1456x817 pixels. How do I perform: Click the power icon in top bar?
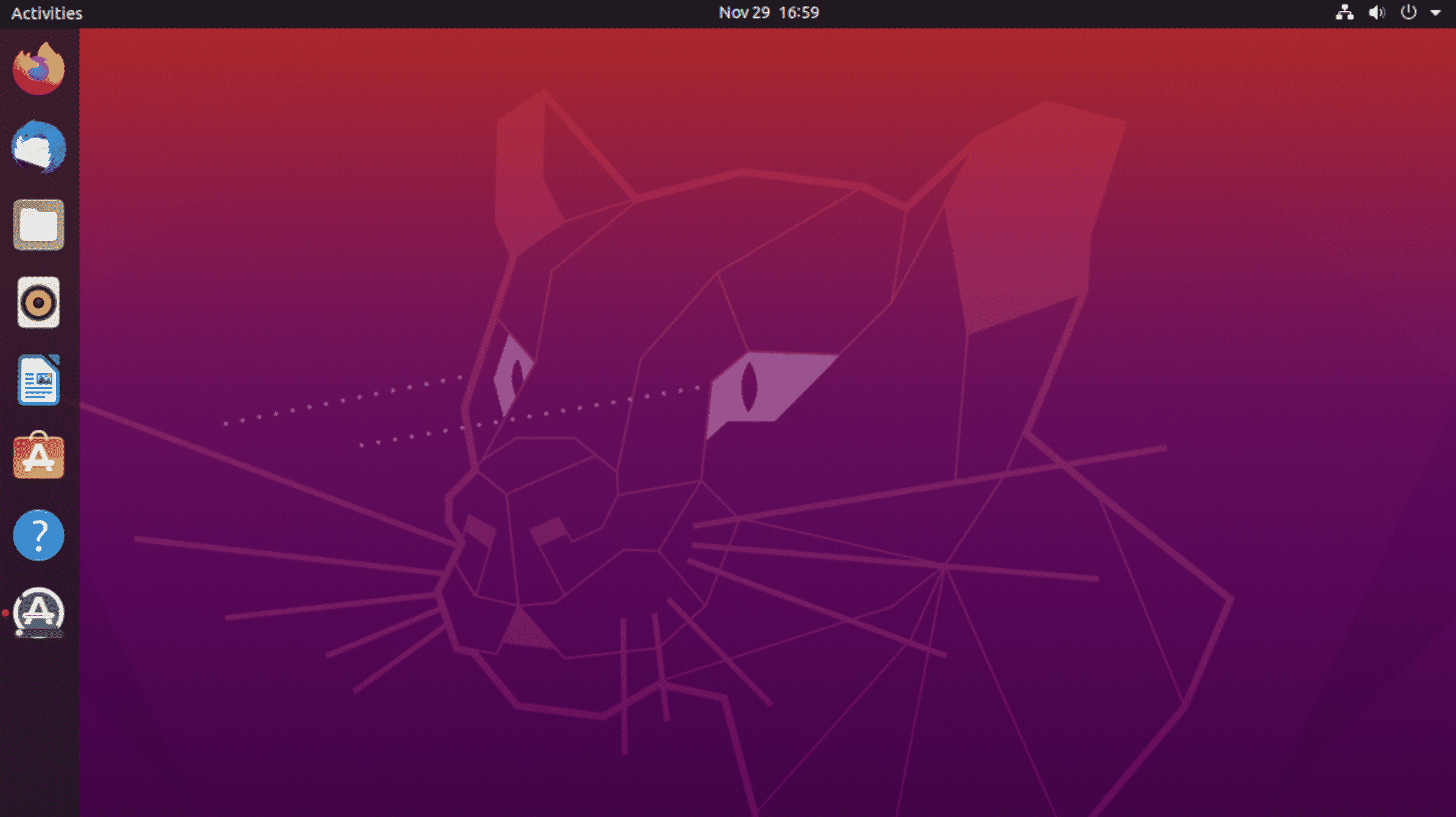click(x=1409, y=13)
